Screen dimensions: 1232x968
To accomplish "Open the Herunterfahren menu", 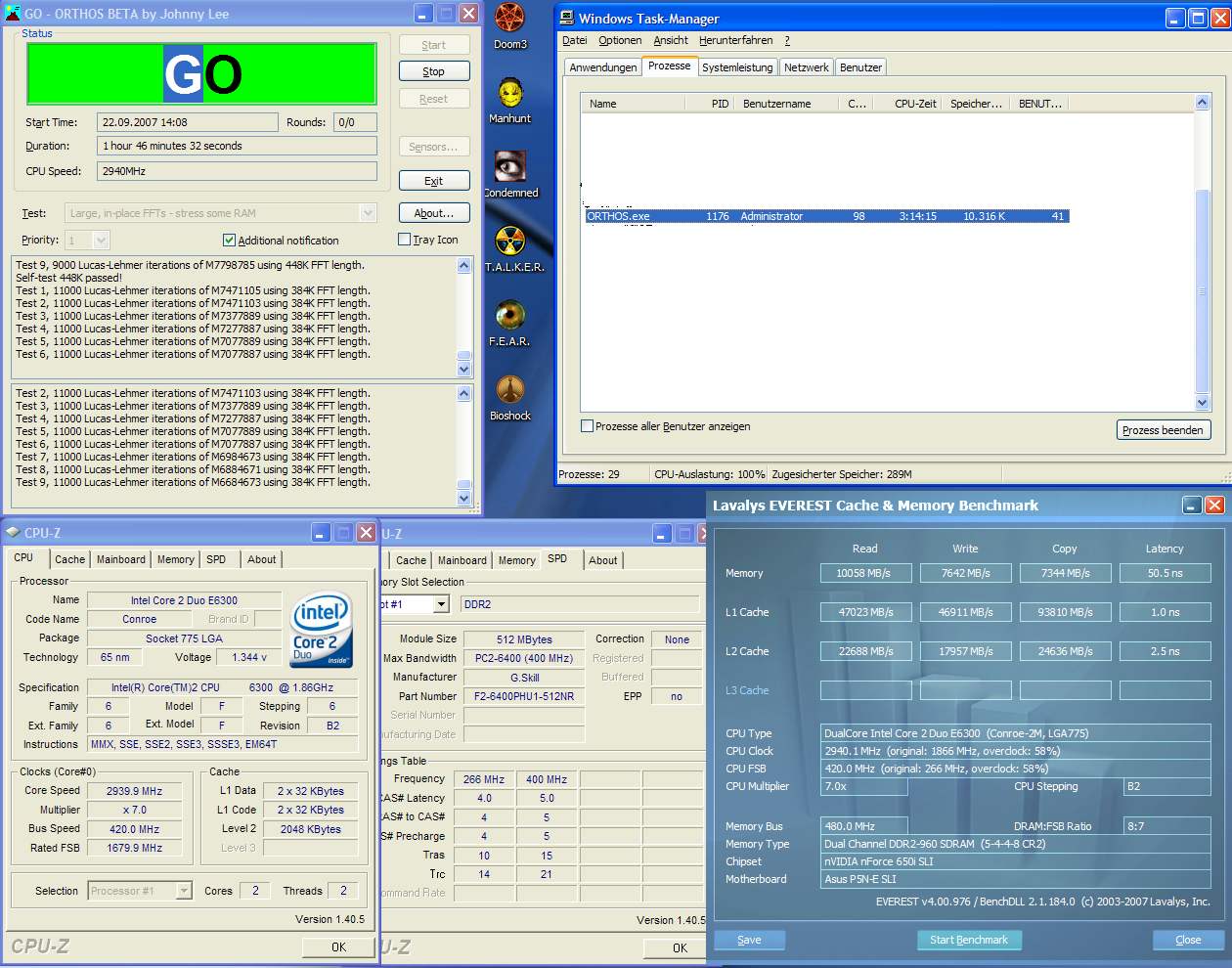I will pyautogui.click(x=735, y=41).
